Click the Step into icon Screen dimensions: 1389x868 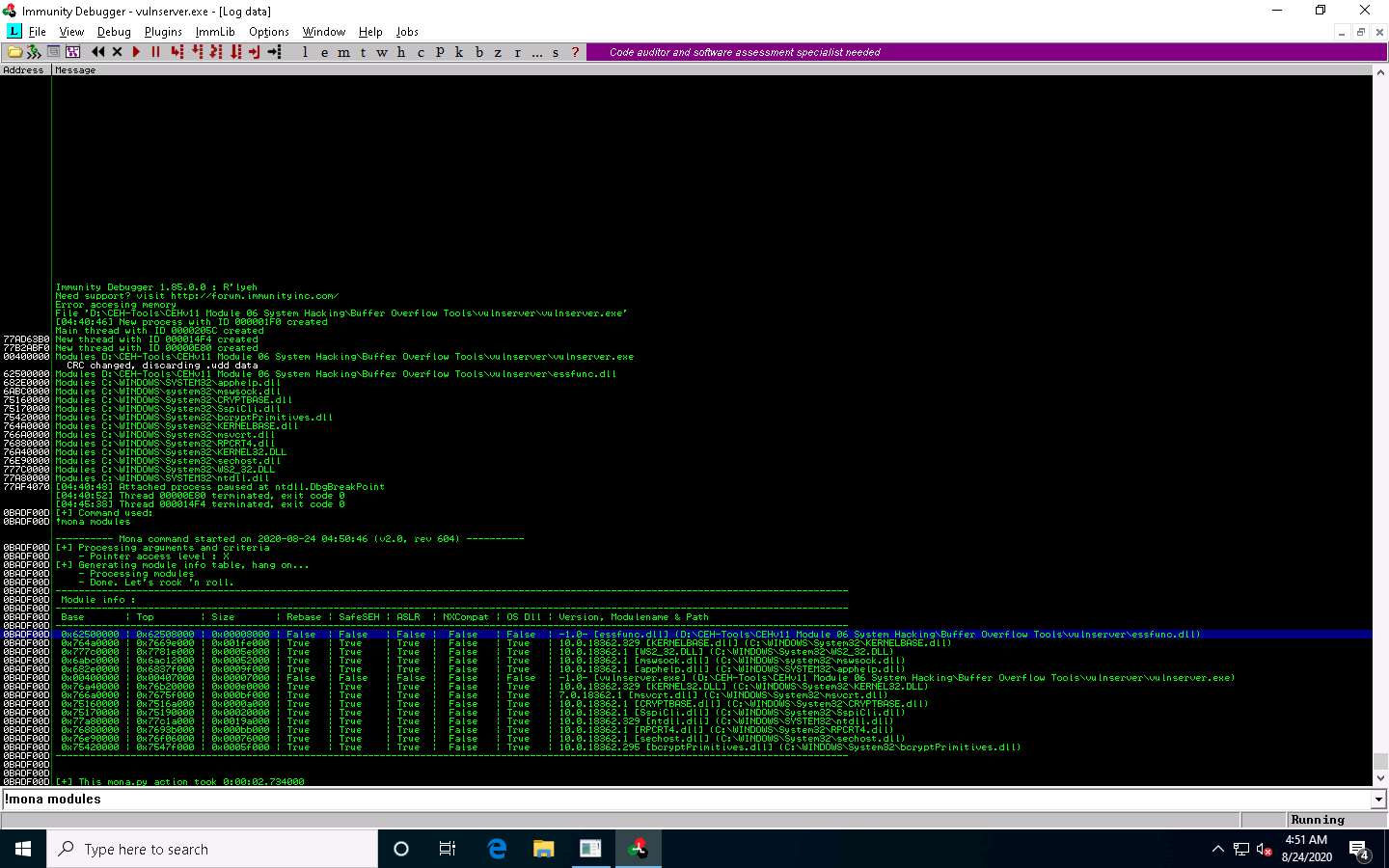(x=177, y=52)
